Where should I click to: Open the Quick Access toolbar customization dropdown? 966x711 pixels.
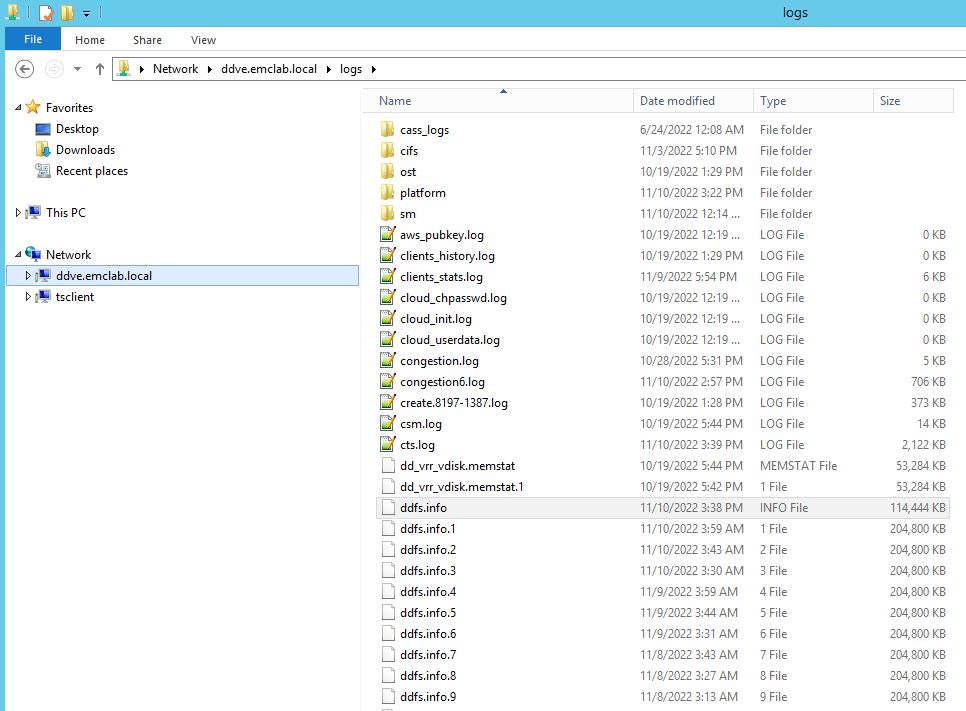pyautogui.click(x=86, y=13)
